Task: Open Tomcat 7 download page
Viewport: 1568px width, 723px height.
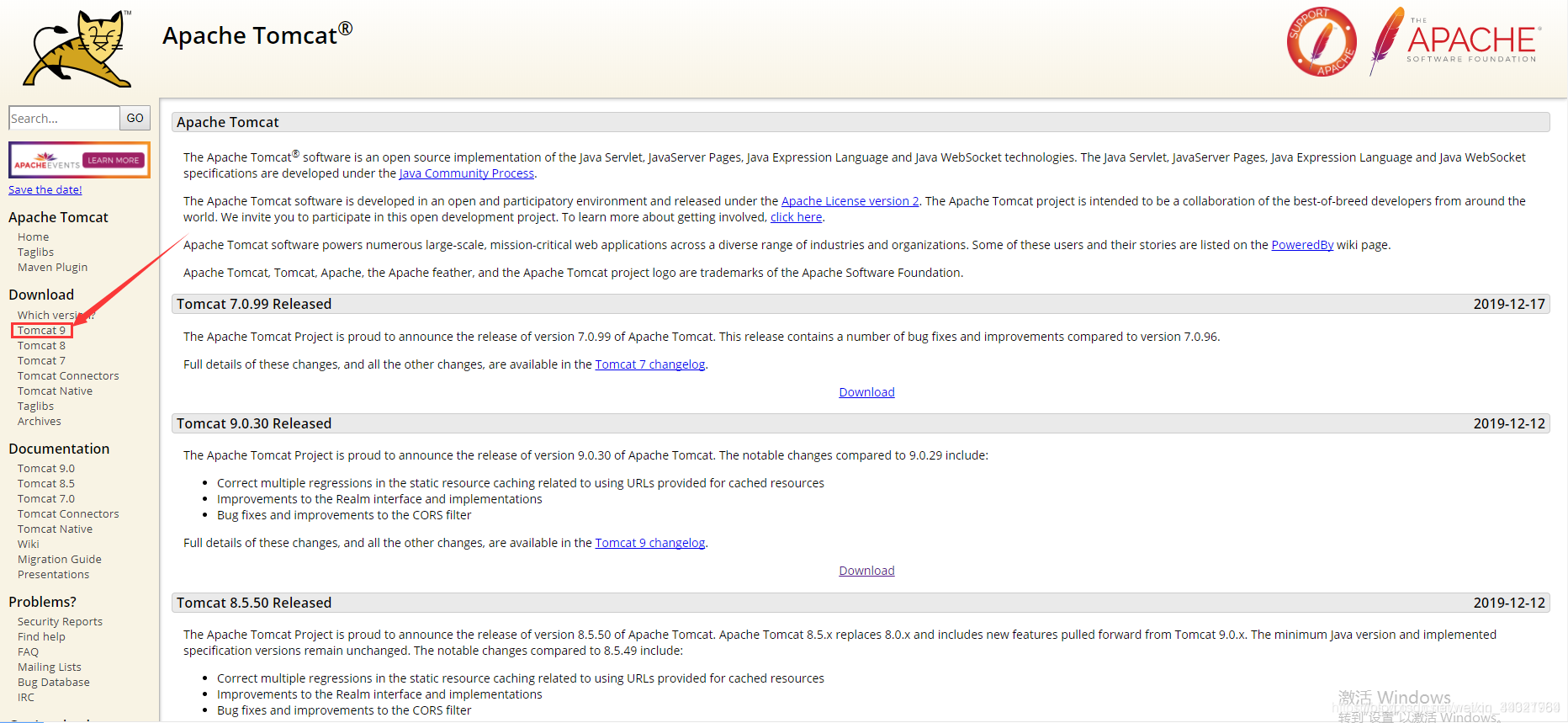Action: (41, 360)
